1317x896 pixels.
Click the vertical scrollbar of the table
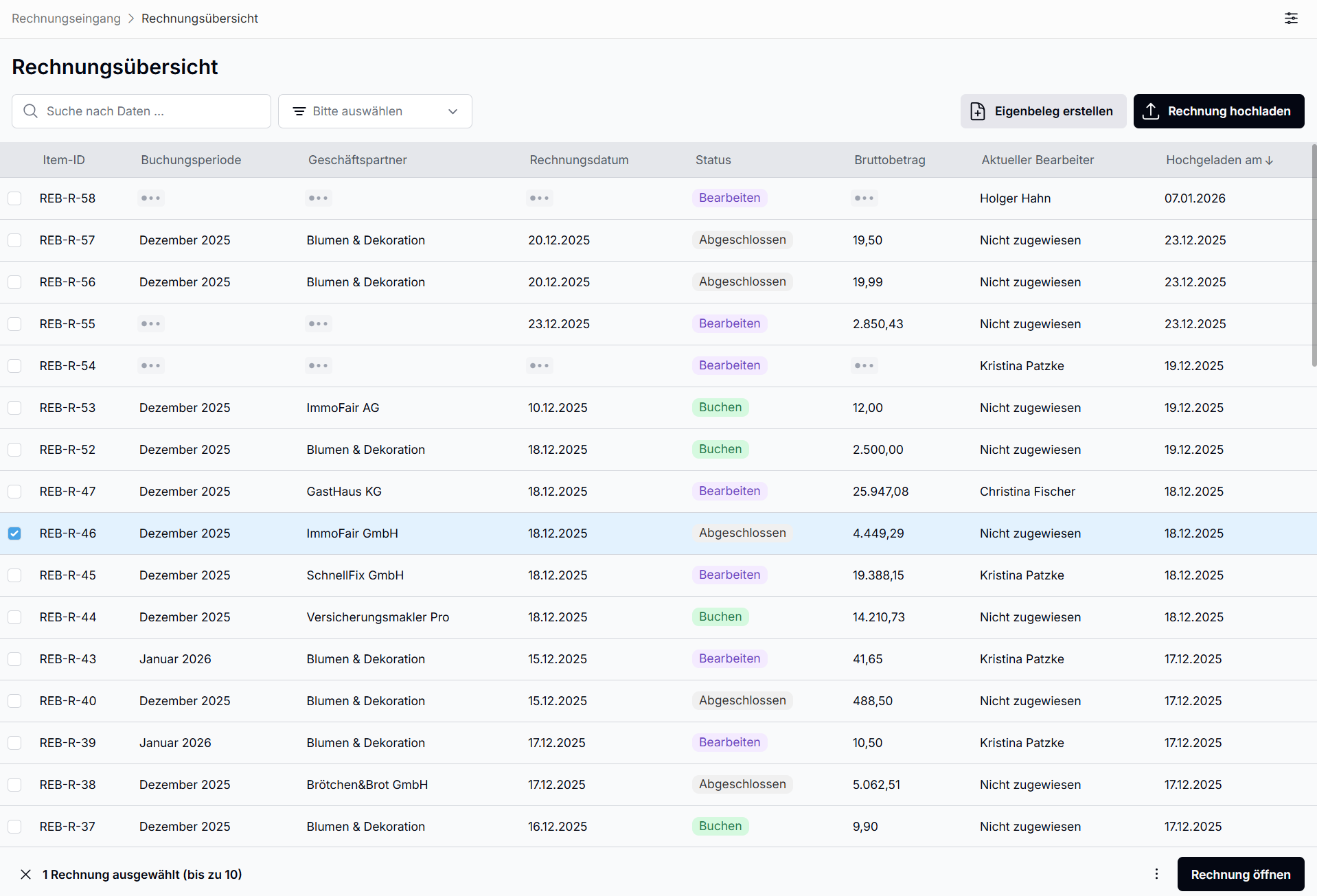[1314, 255]
